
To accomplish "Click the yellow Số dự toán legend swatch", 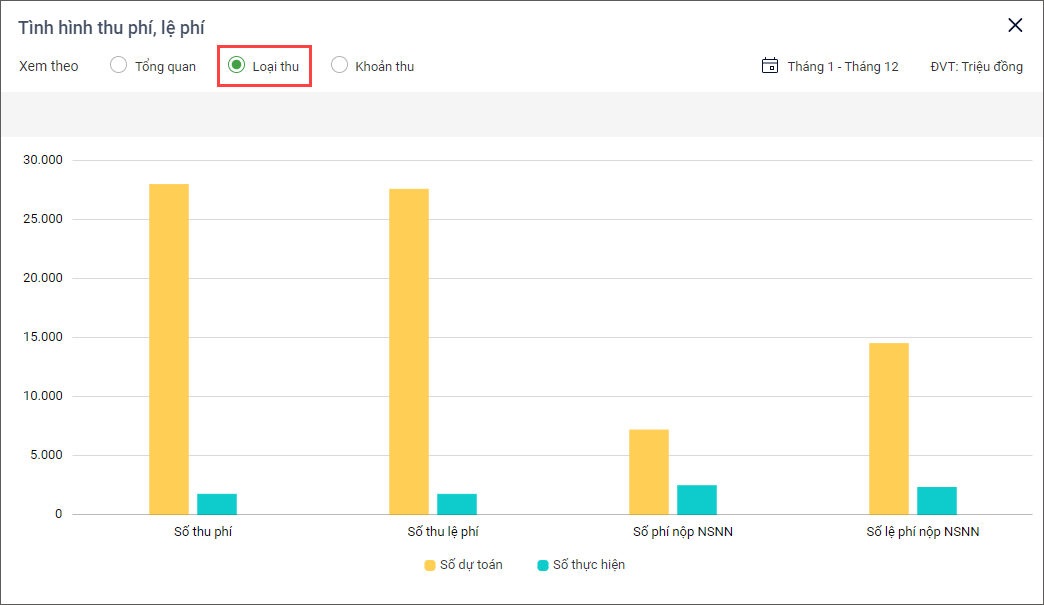I will (x=430, y=565).
